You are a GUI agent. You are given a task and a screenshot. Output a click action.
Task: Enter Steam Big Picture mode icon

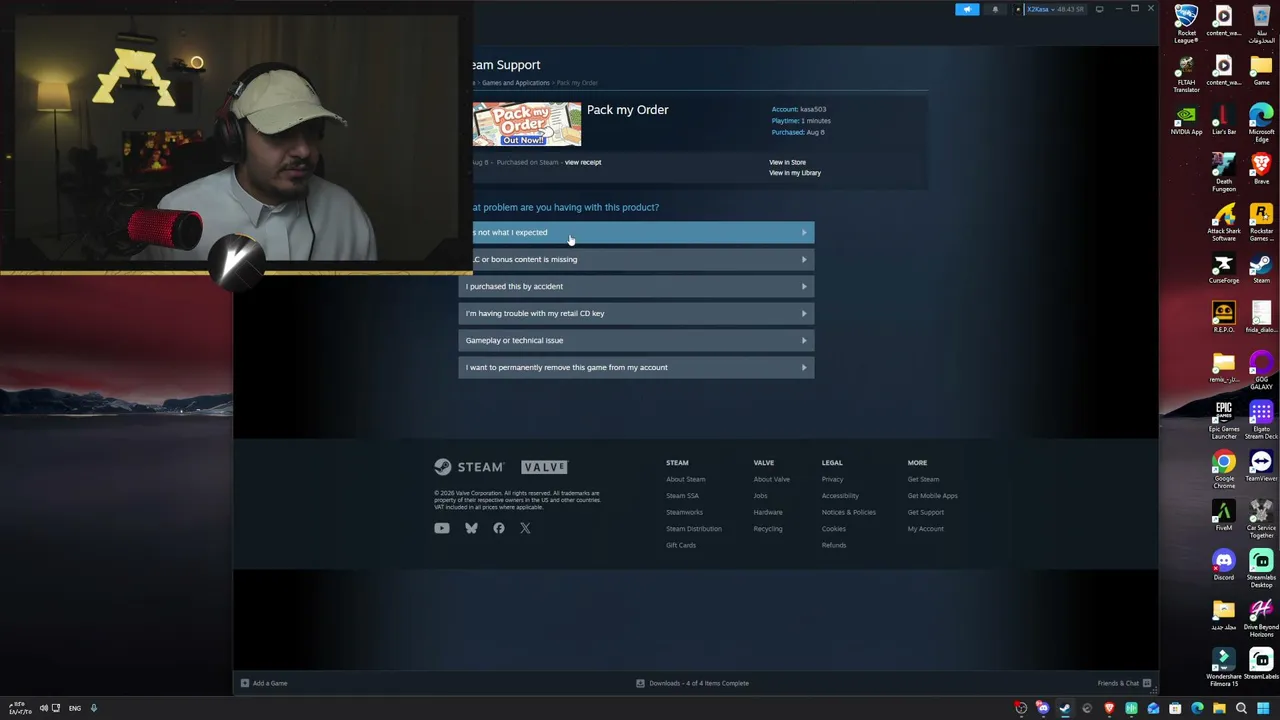tap(1099, 10)
